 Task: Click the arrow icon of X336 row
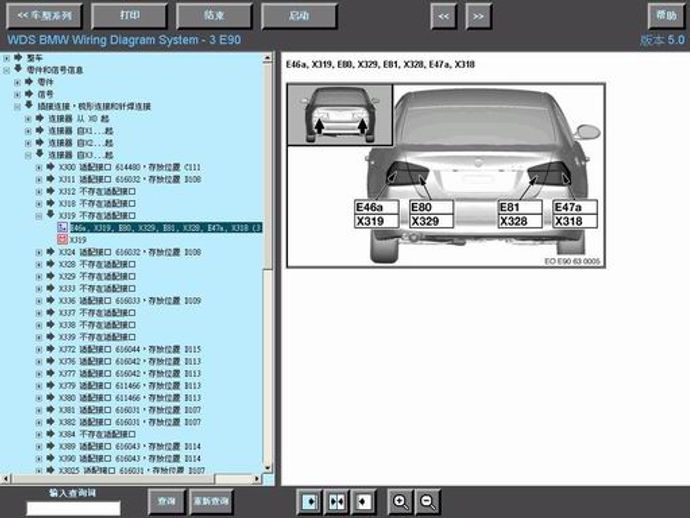(51, 300)
